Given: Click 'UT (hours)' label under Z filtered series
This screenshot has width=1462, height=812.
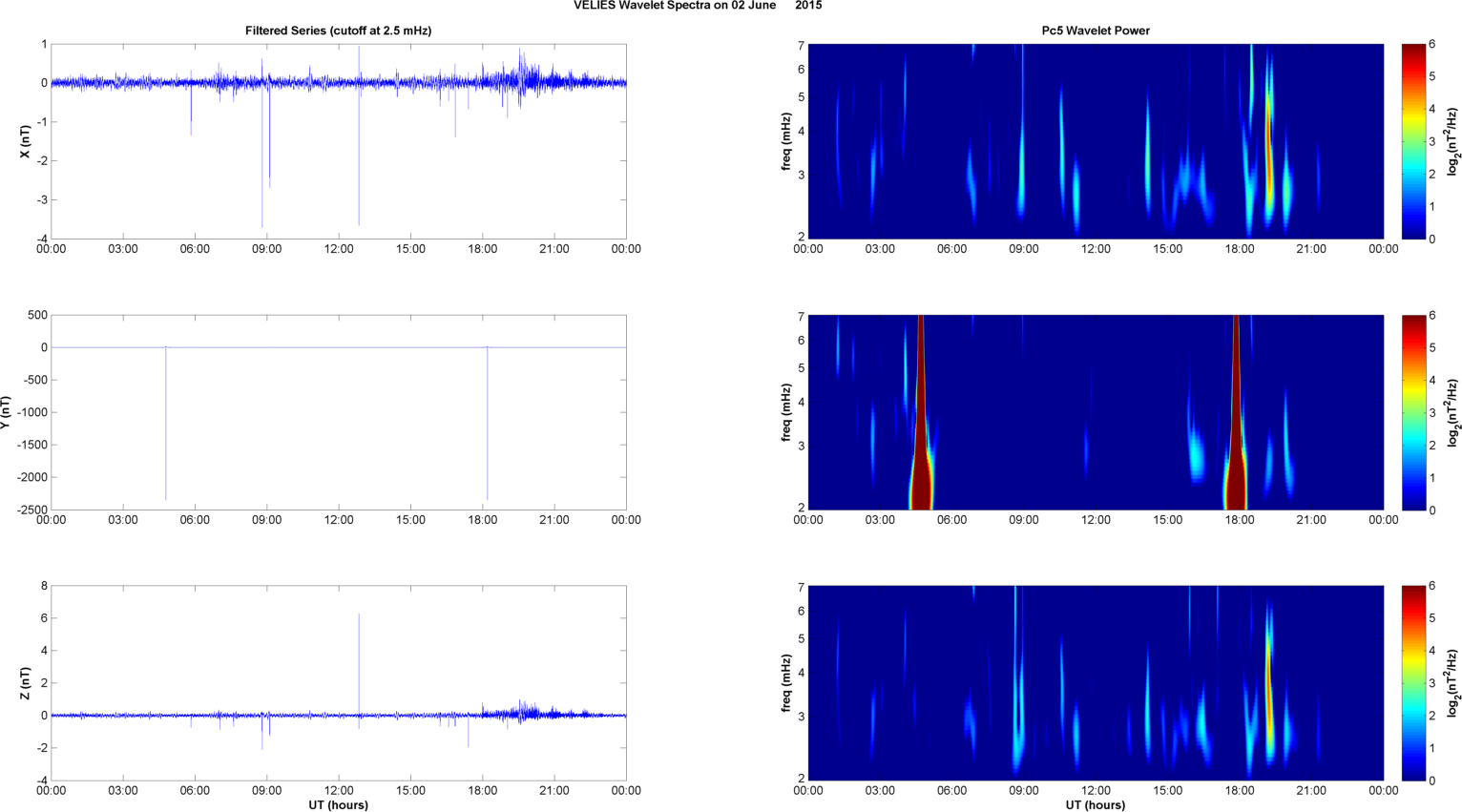Looking at the screenshot, I should coord(338,804).
